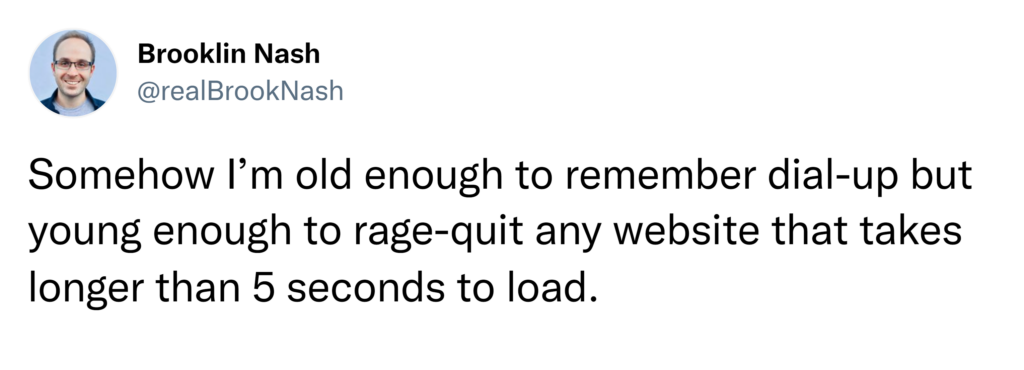The height and width of the screenshot is (370, 1024).
Task: Click the tweet body text
Action: (500, 232)
